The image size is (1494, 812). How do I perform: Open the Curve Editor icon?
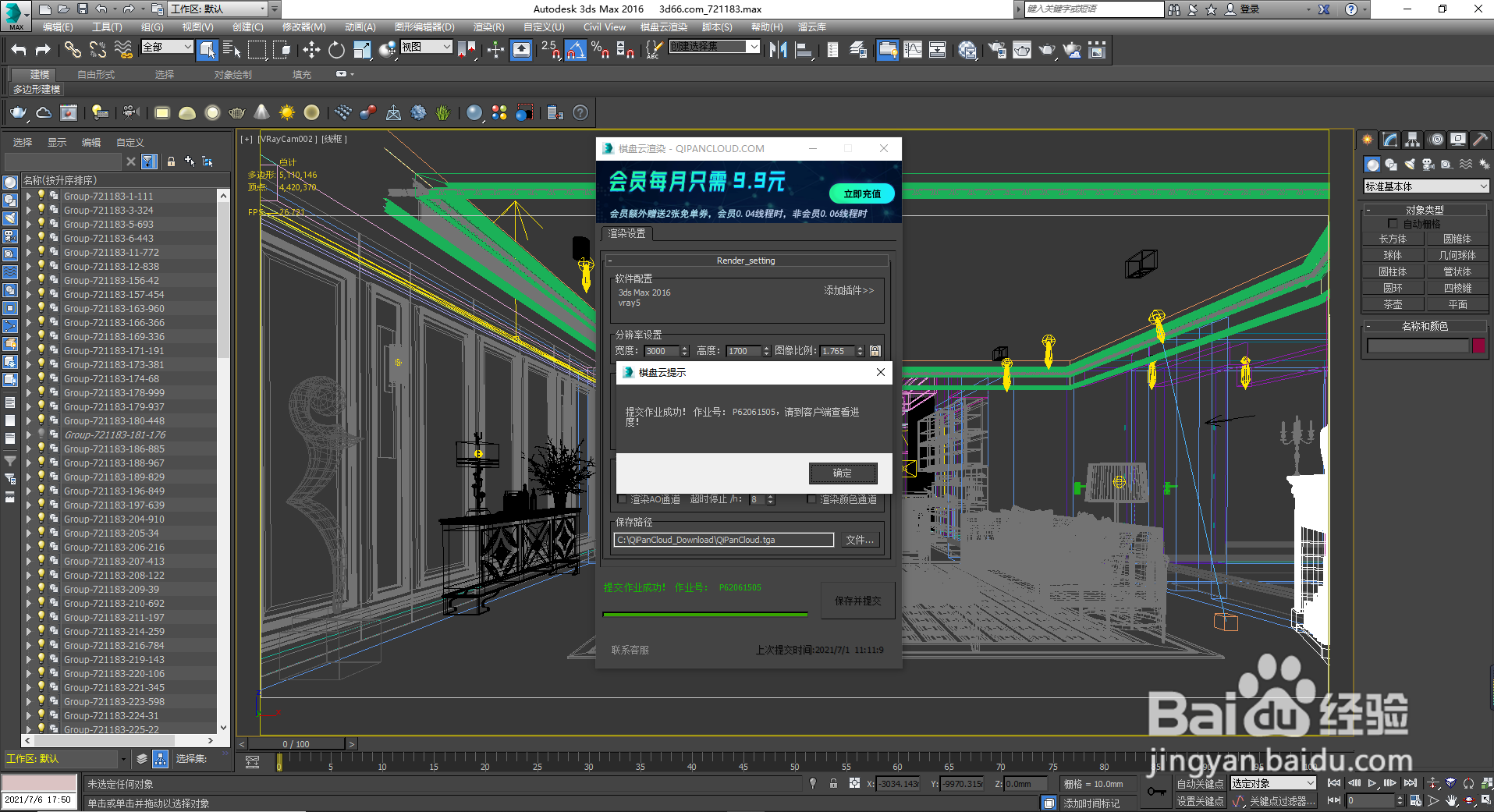pyautogui.click(x=913, y=51)
